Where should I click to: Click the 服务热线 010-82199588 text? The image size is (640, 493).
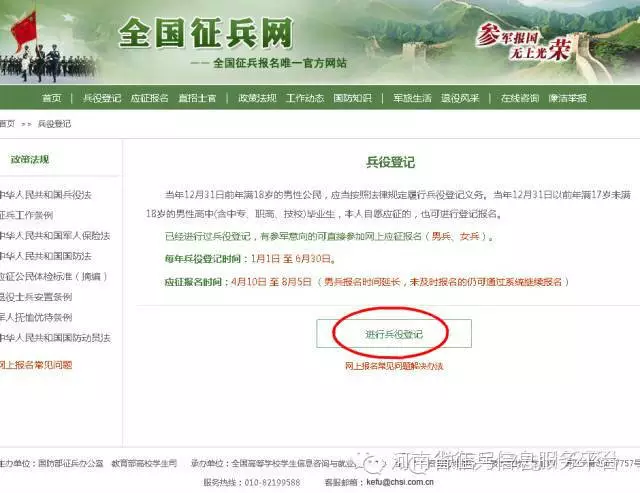pyautogui.click(x=252, y=482)
